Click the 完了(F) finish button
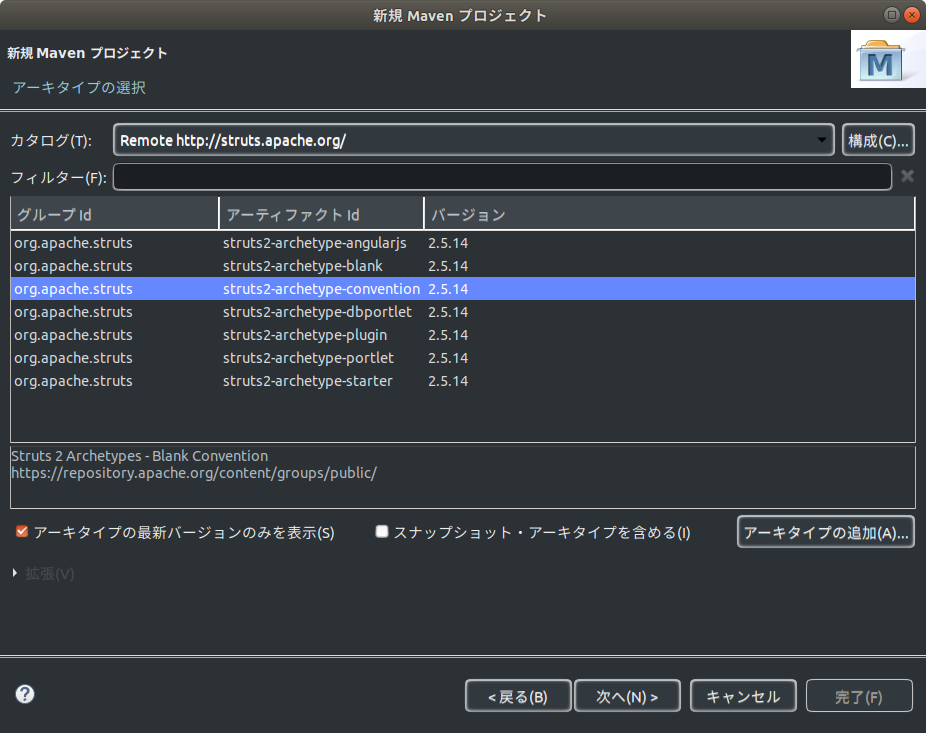This screenshot has width=926, height=733. [x=859, y=696]
